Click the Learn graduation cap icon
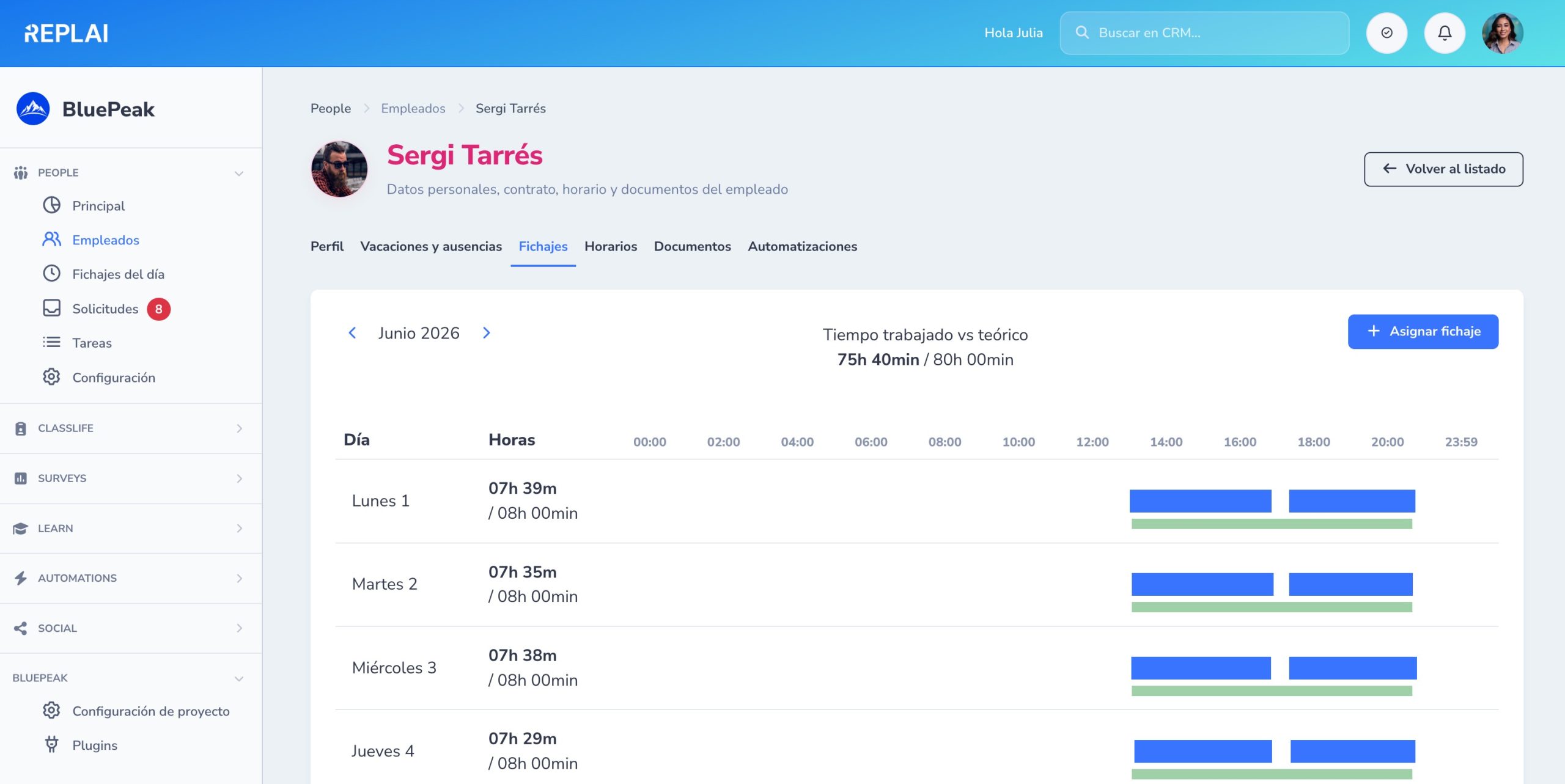The image size is (1565, 784). coord(21,529)
